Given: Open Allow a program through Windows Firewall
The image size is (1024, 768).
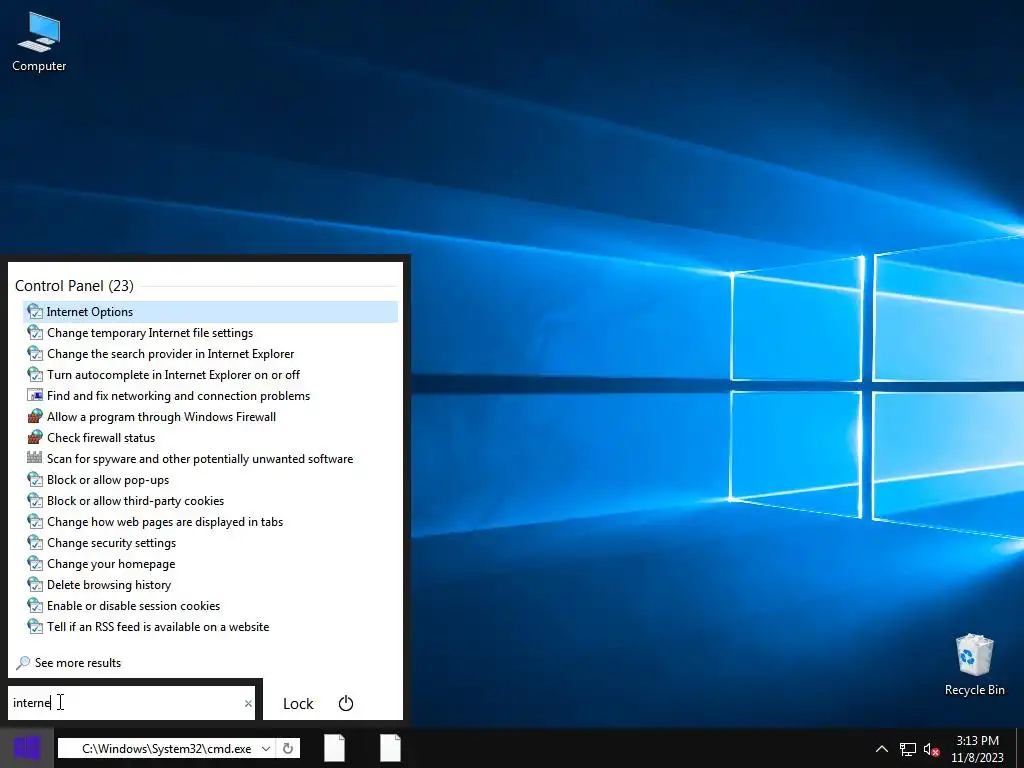Looking at the screenshot, I should click(210, 417).
